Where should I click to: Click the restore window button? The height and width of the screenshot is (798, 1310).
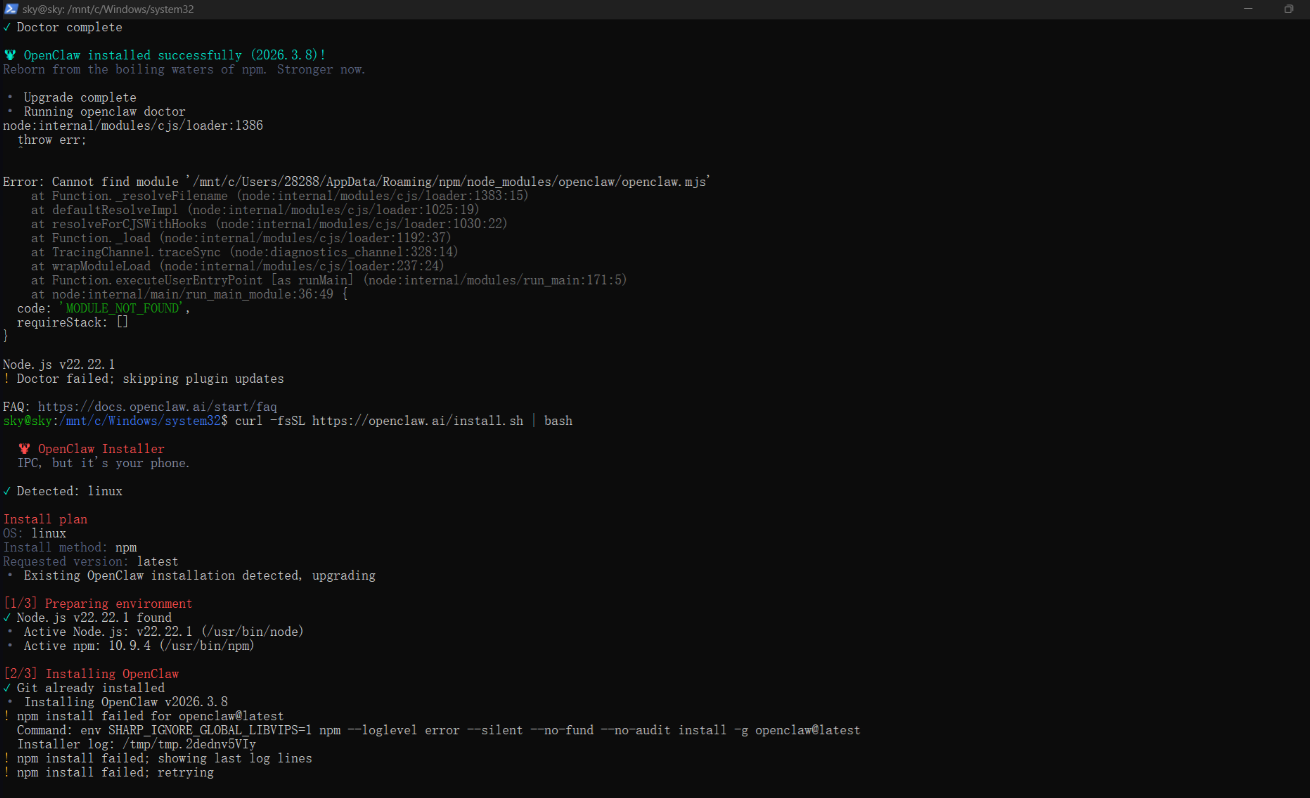1288,9
